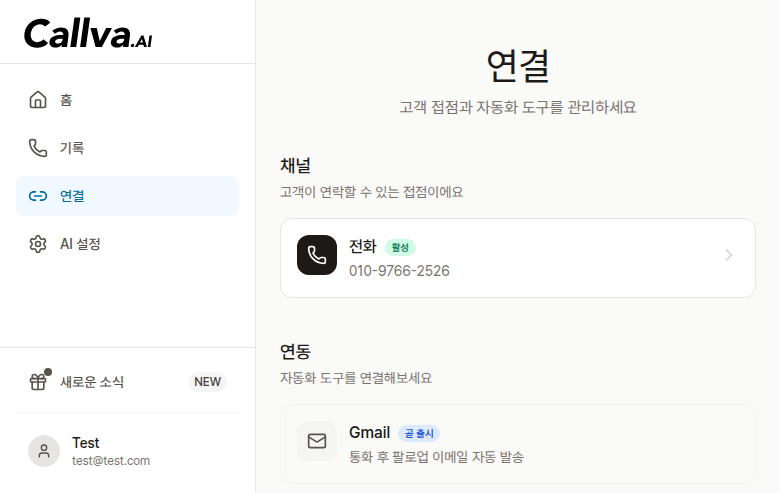Select the 연결 sidebar item
This screenshot has width=780, height=493.
[72, 196]
